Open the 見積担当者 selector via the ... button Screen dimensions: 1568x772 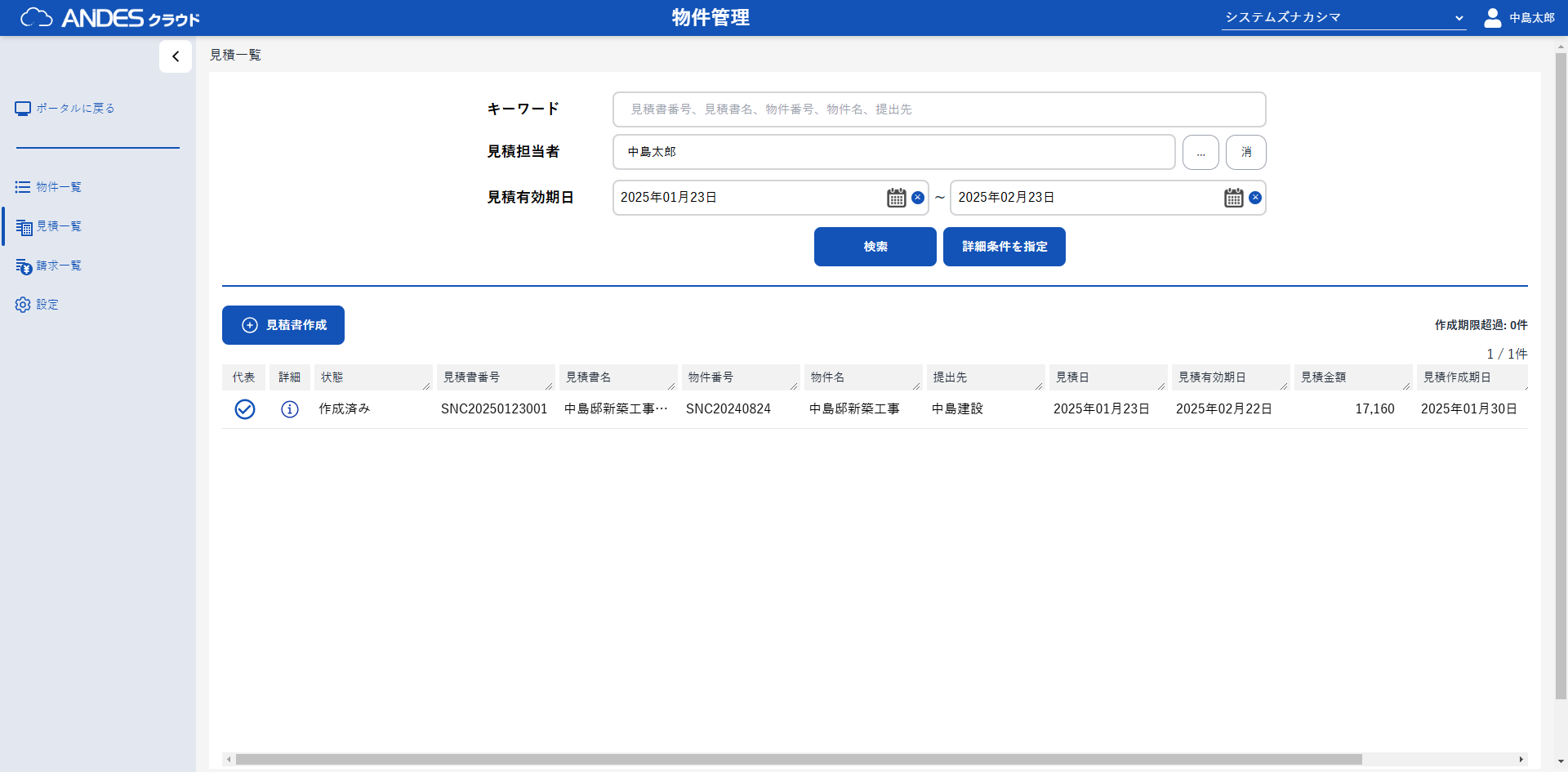(1200, 152)
